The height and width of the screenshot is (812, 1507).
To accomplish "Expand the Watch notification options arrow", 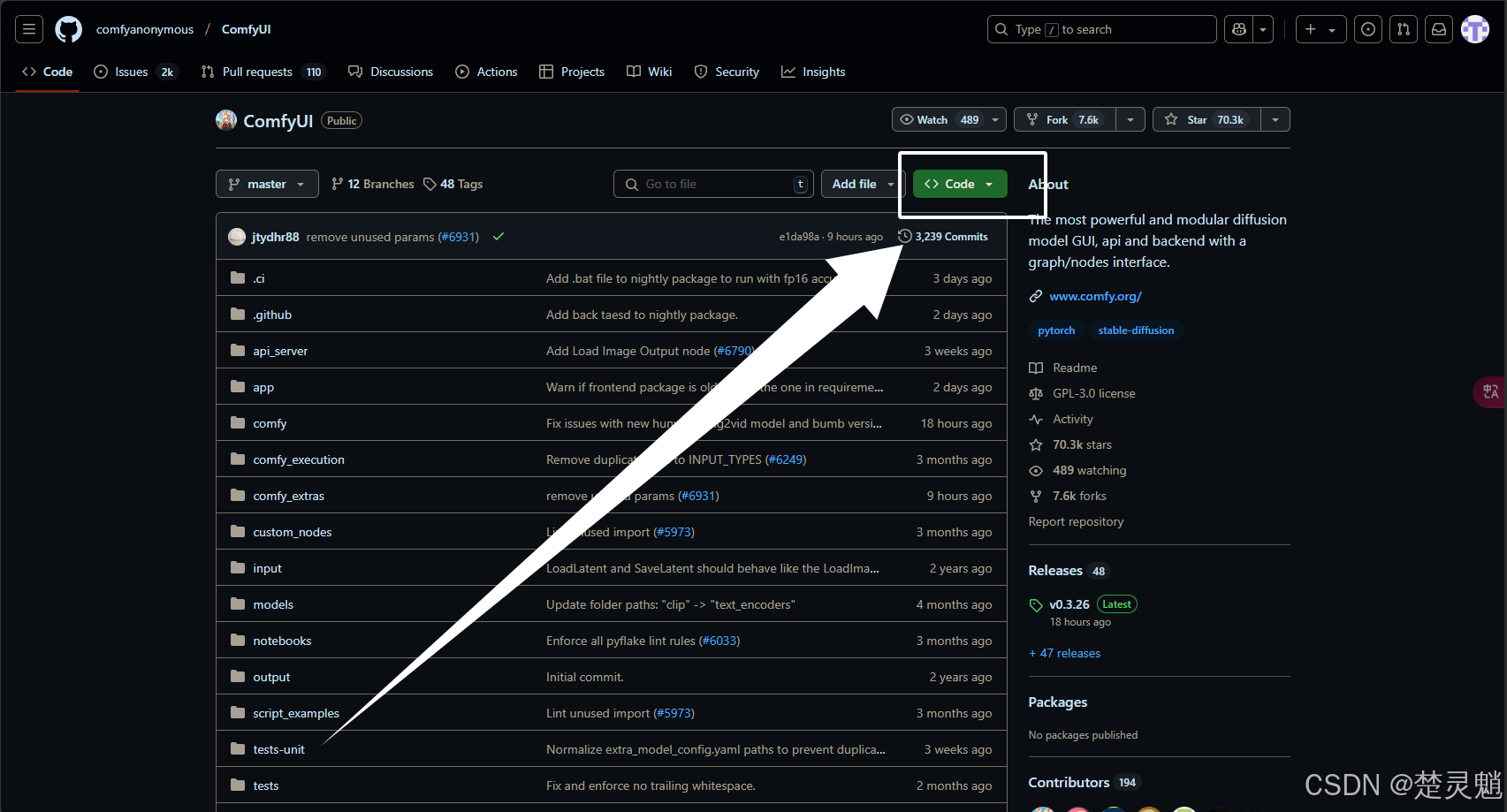I will tap(996, 119).
